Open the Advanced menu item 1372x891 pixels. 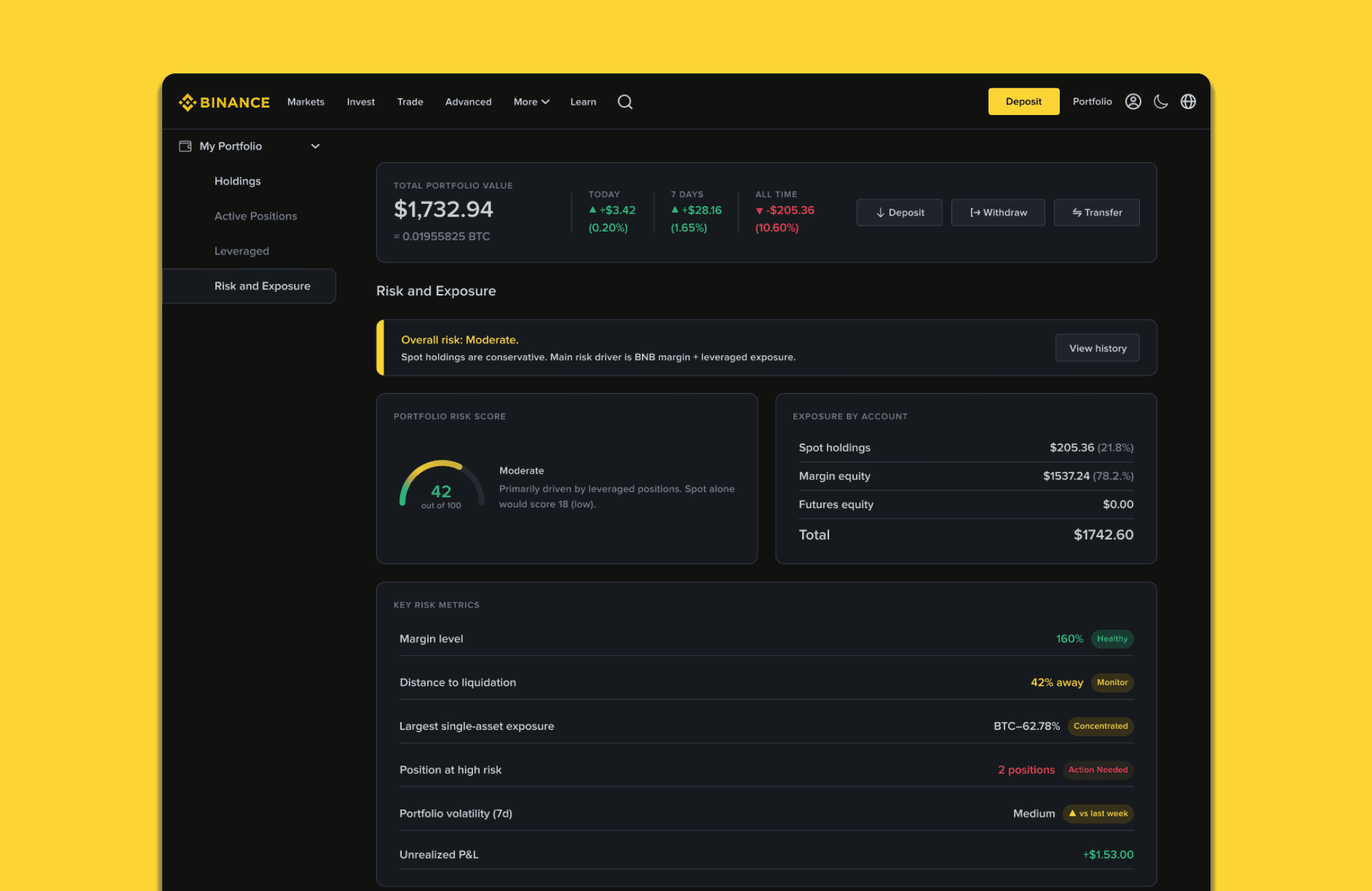(468, 102)
